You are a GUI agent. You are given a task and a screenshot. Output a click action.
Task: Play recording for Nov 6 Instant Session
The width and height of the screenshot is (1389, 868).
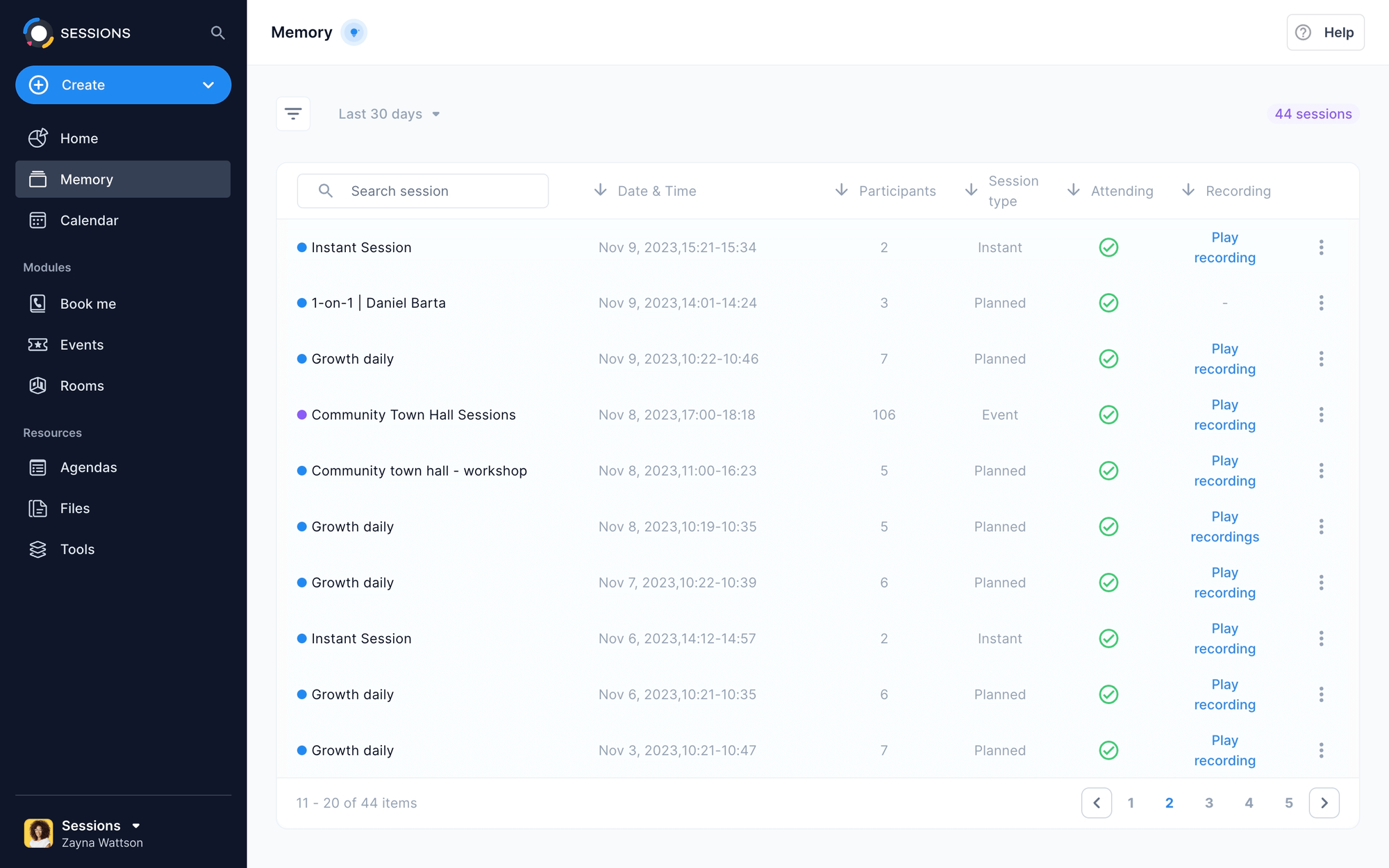[x=1224, y=639]
